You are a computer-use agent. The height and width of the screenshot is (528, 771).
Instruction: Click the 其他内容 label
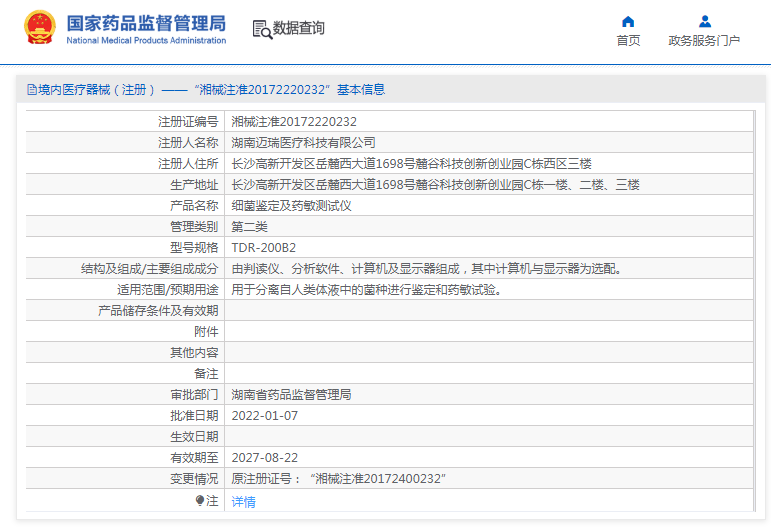point(194,353)
